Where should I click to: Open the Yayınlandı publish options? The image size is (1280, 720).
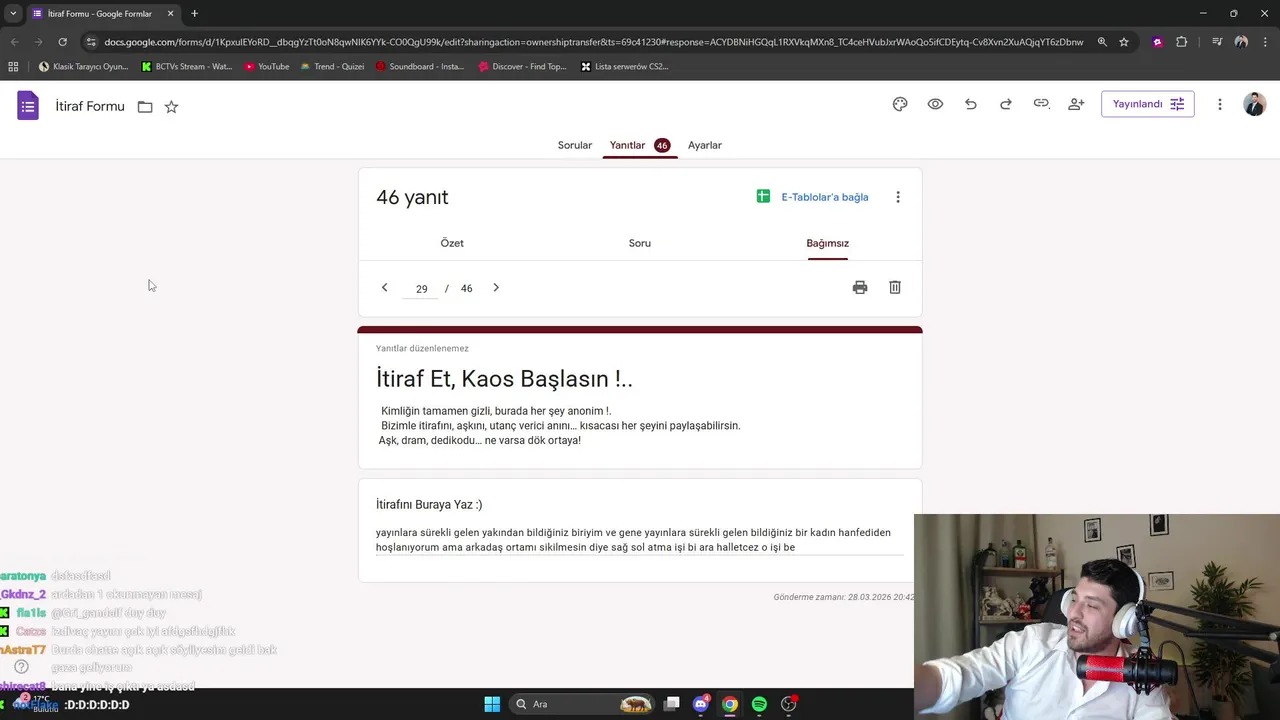tap(1147, 104)
